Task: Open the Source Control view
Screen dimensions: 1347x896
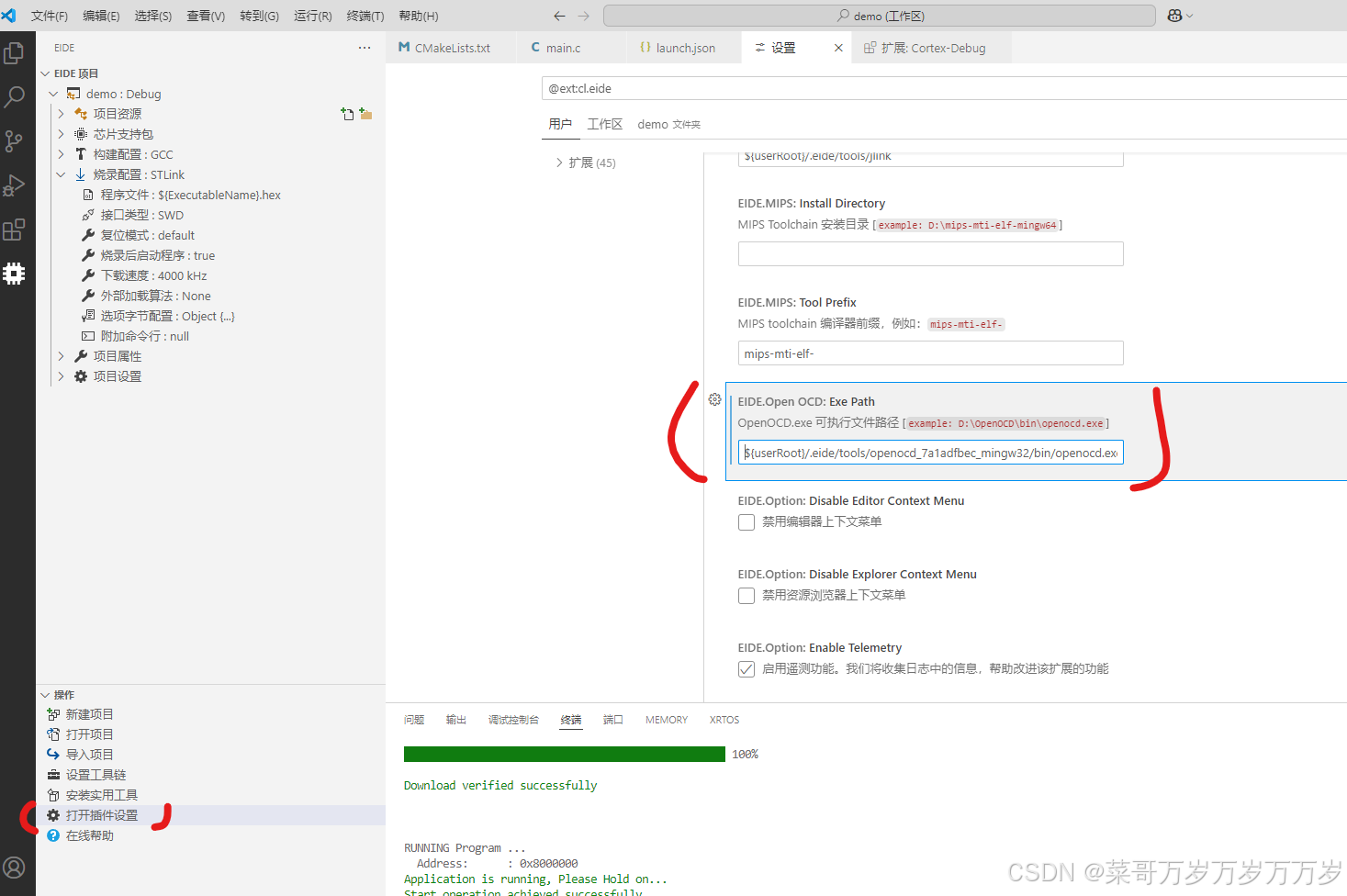Action: tap(14, 140)
